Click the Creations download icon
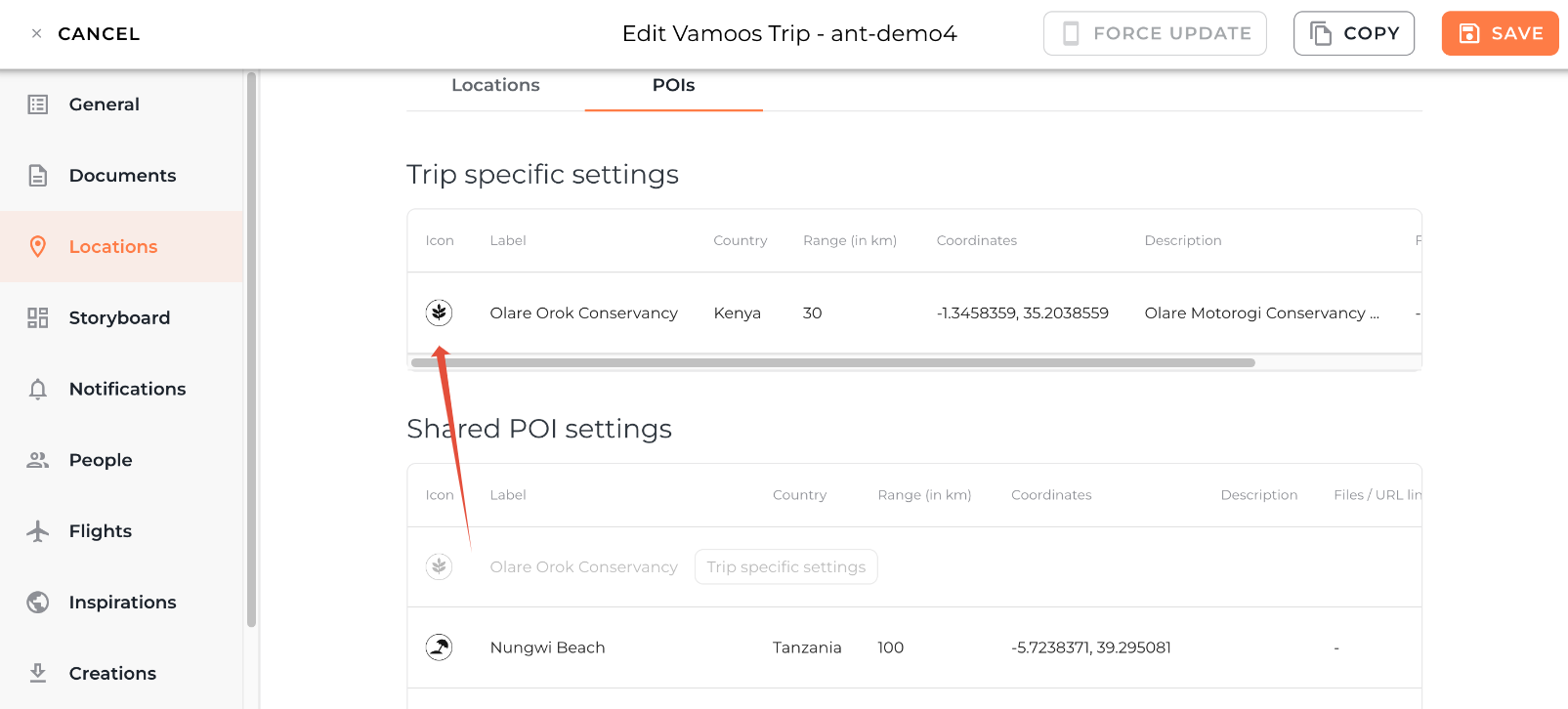Viewport: 1568px width, 709px height. click(38, 673)
